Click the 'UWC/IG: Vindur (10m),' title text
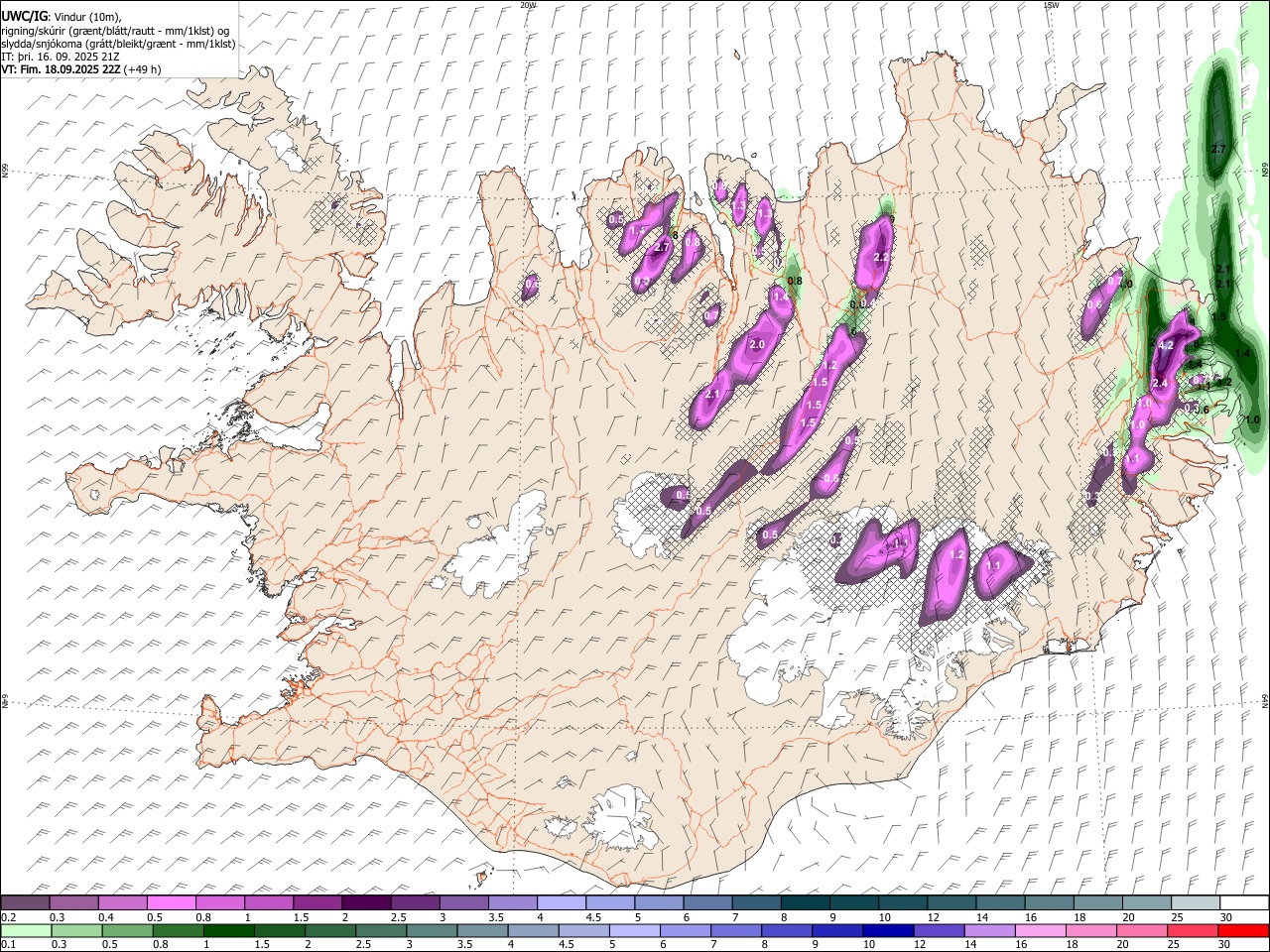1270x952 pixels. coord(62,17)
